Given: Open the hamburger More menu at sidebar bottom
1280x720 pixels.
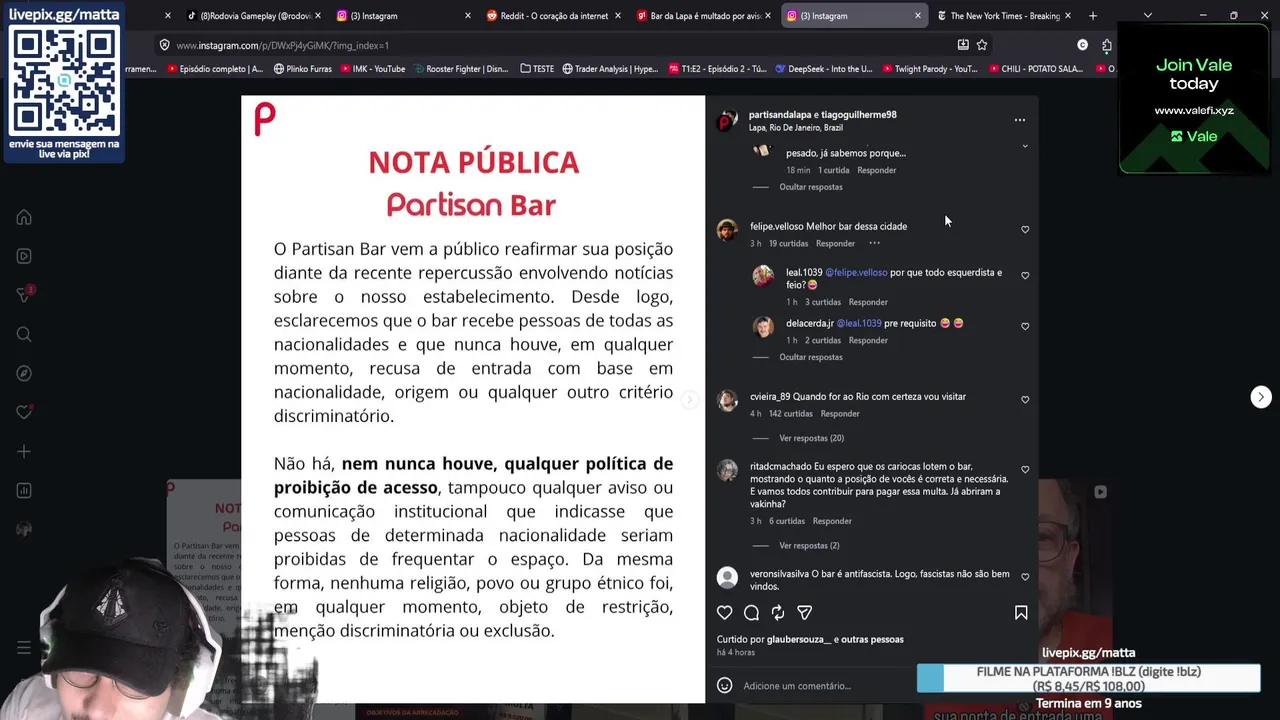Looking at the screenshot, I should pos(24,648).
